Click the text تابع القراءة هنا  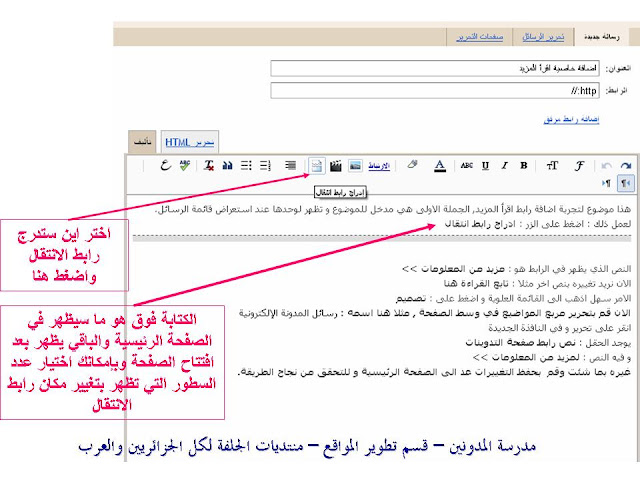(476, 284)
